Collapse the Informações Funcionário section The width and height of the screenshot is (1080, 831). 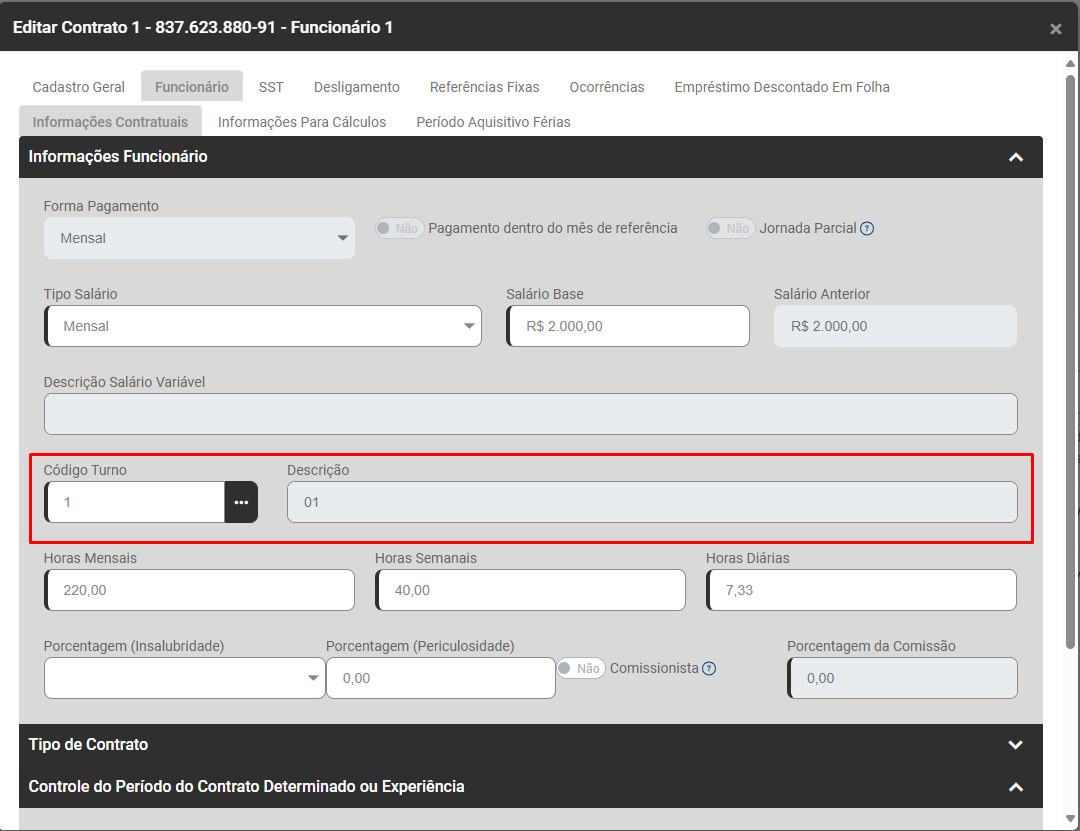pos(1015,157)
